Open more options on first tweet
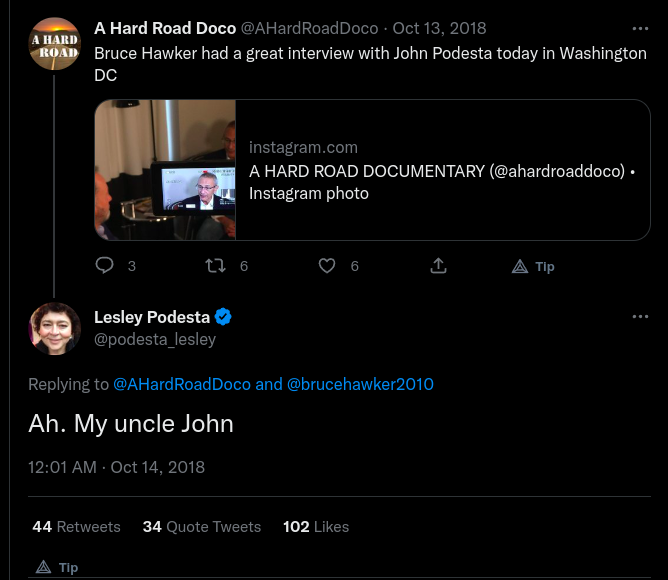668x580 pixels. pos(640,28)
